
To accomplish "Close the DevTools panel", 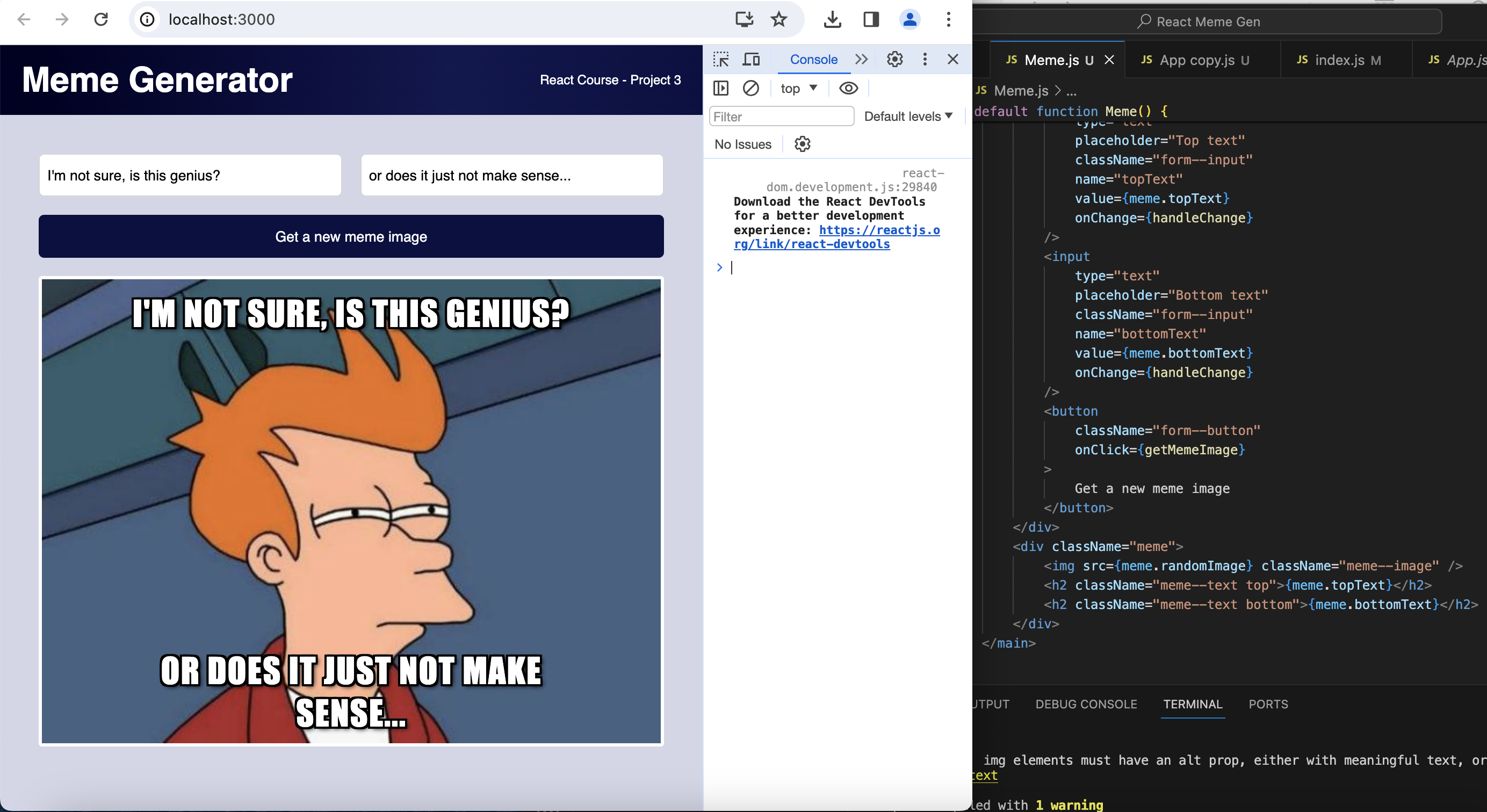I will (953, 60).
